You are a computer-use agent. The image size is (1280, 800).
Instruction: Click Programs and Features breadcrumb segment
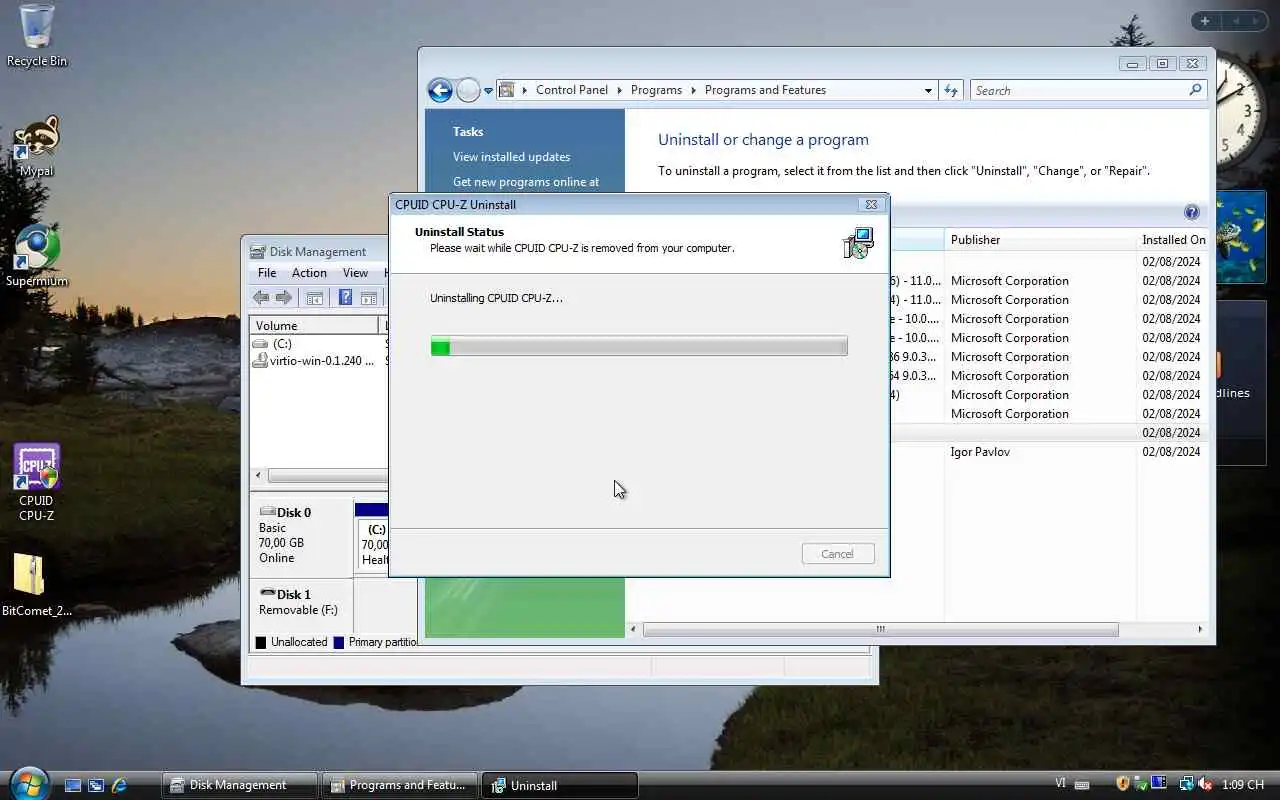click(765, 90)
